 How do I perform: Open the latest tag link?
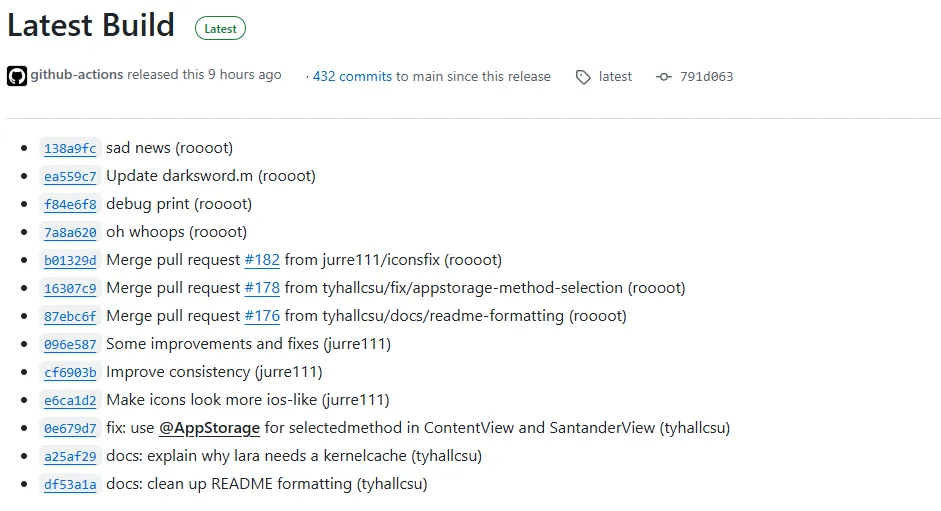(x=615, y=76)
